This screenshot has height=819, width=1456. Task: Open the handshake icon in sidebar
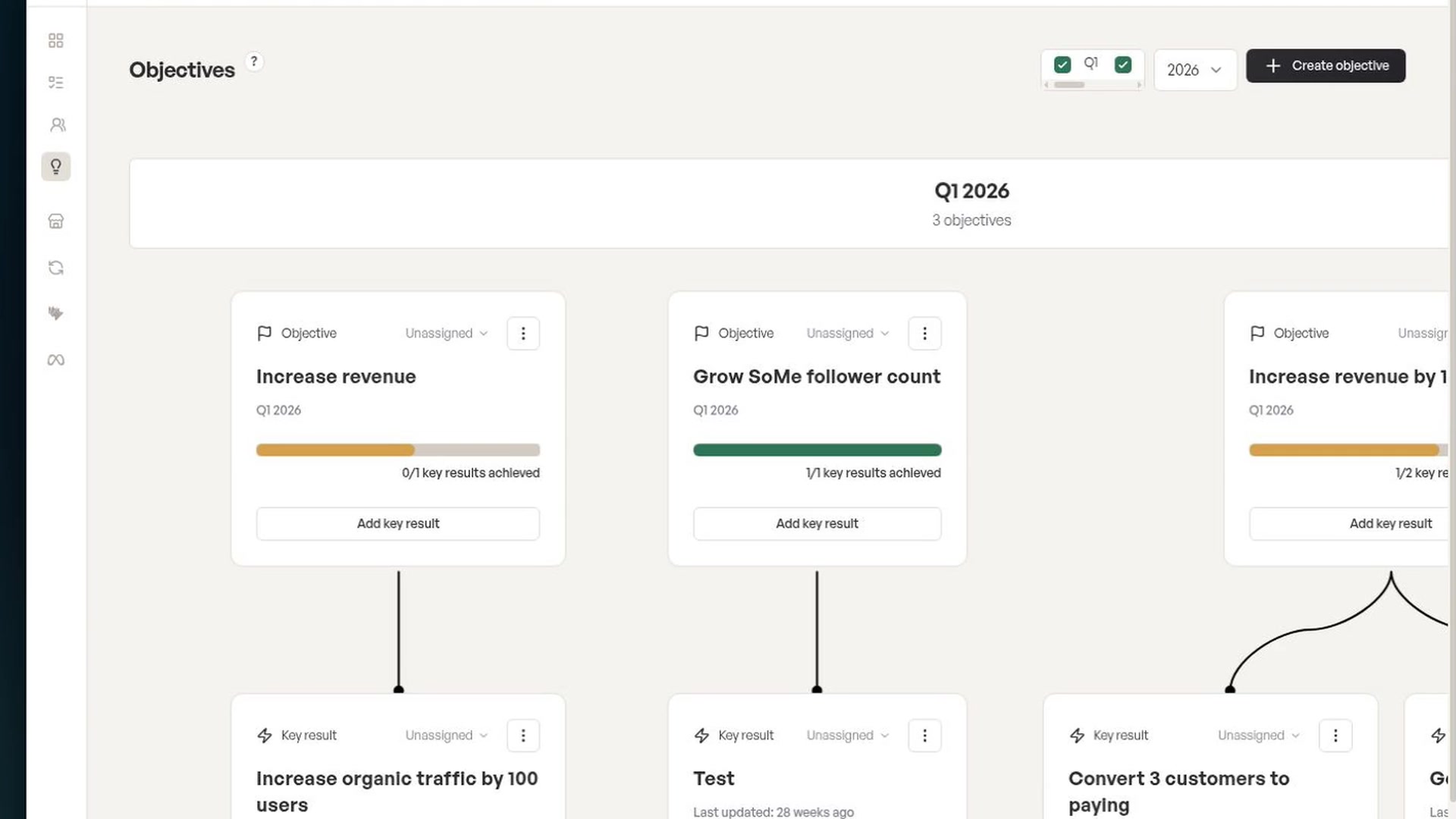[55, 312]
